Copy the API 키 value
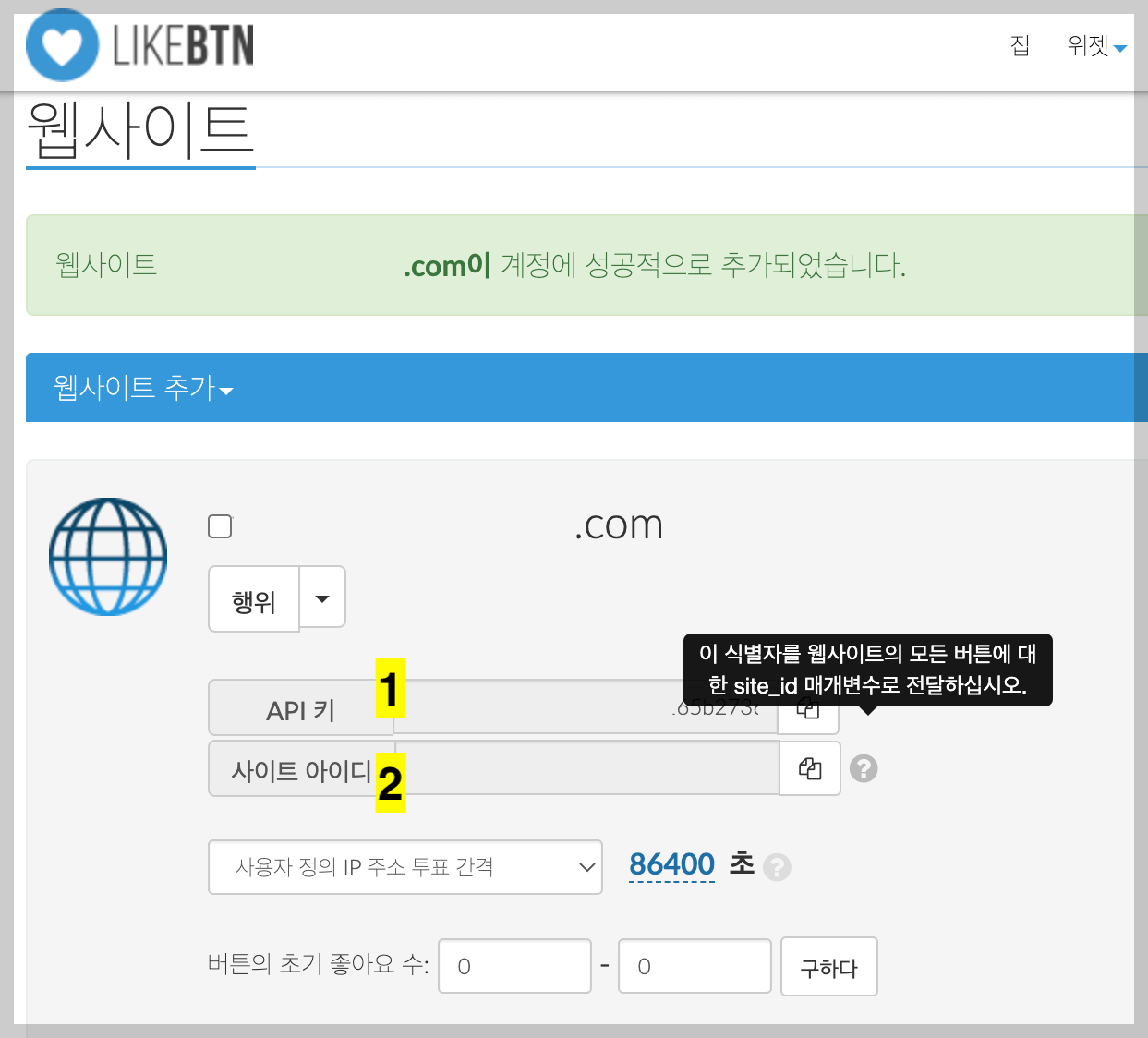1148x1038 pixels. point(807,709)
